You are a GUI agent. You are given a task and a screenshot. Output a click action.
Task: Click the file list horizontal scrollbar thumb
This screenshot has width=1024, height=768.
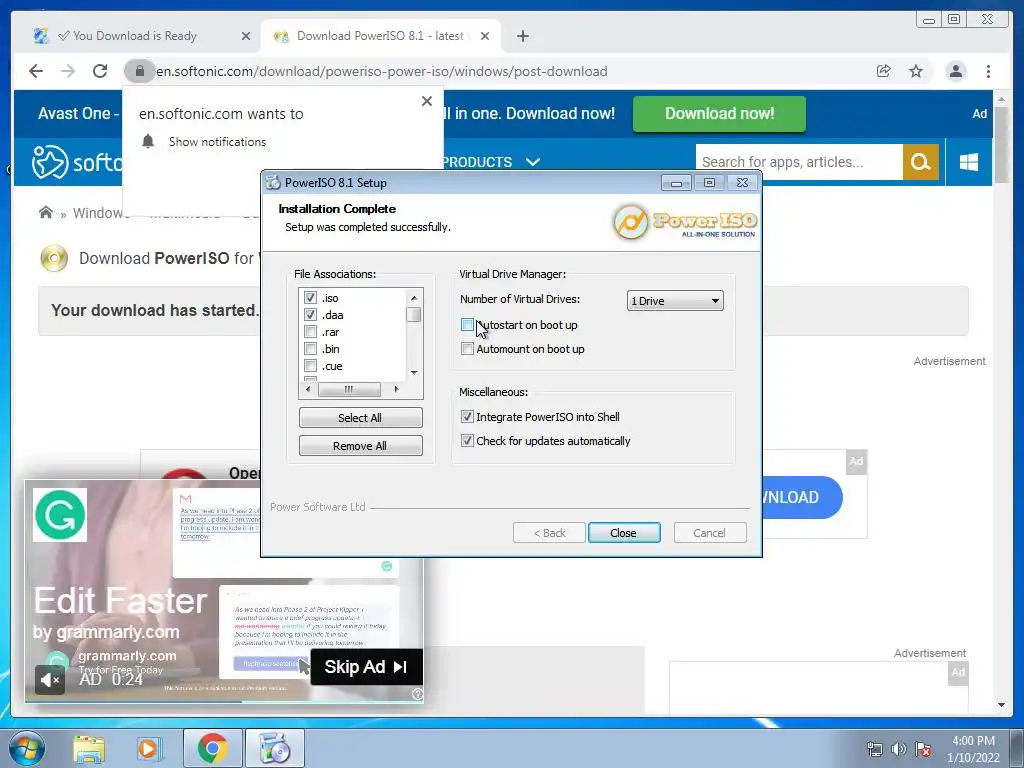349,389
